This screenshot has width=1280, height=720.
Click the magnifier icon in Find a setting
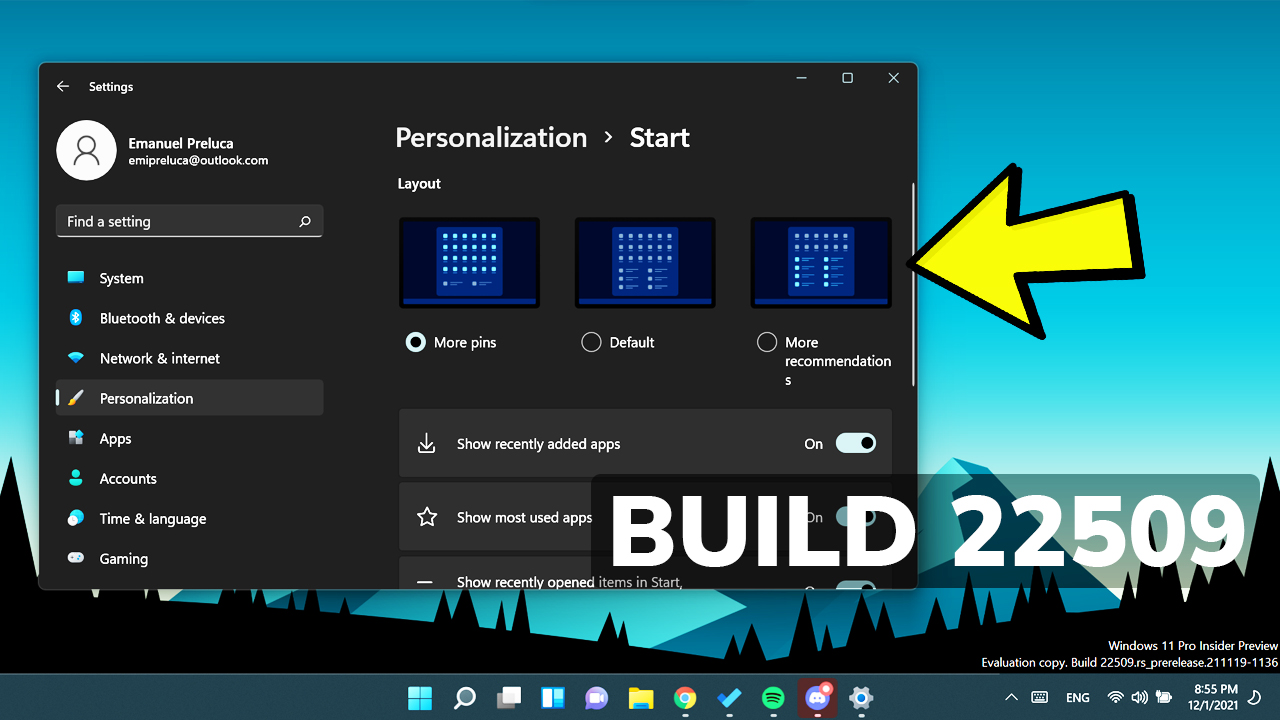click(305, 221)
